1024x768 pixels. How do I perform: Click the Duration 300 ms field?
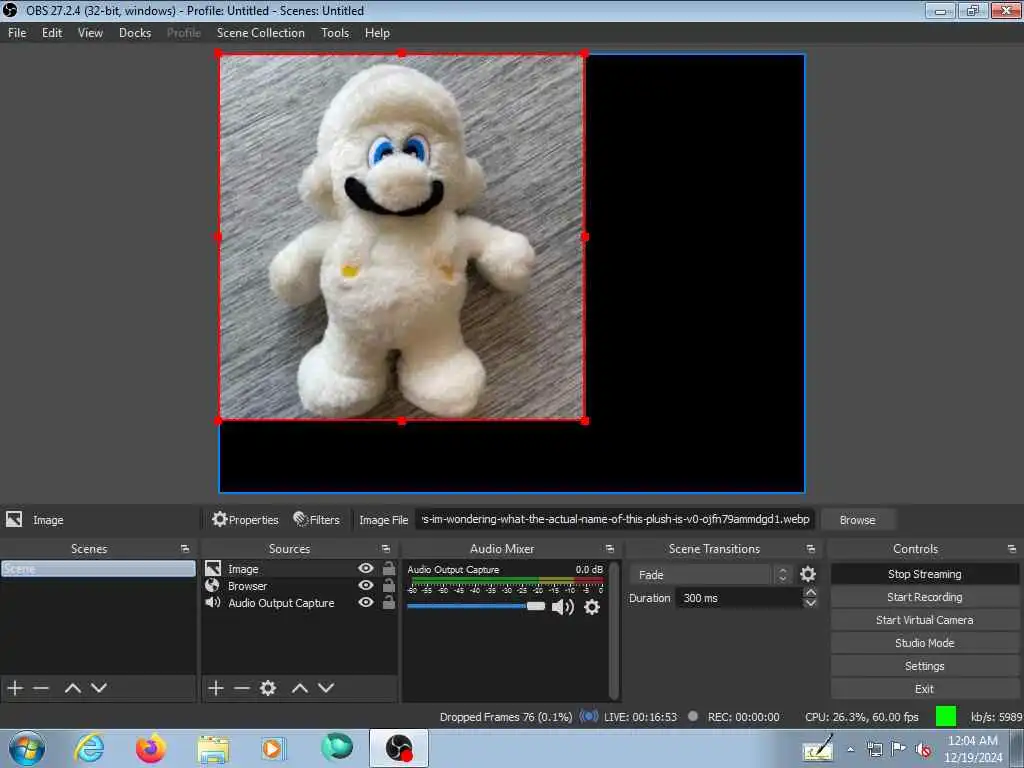[x=739, y=598]
